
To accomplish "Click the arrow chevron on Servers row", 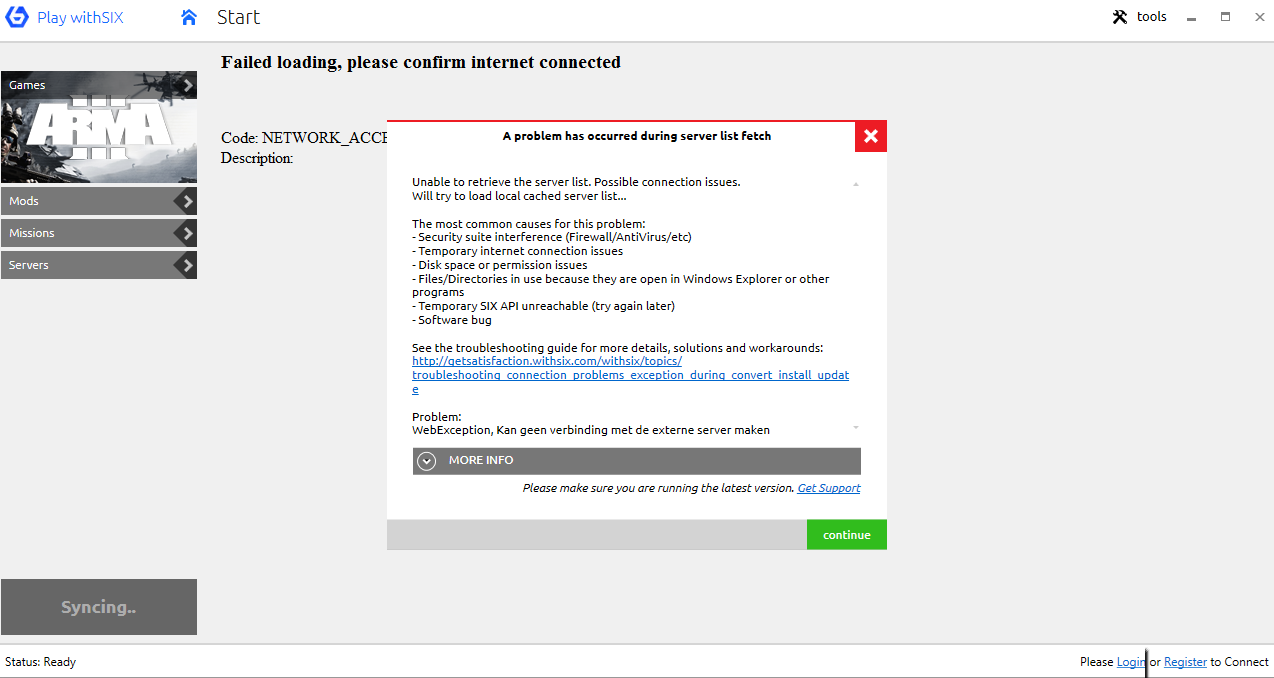I will tap(186, 265).
